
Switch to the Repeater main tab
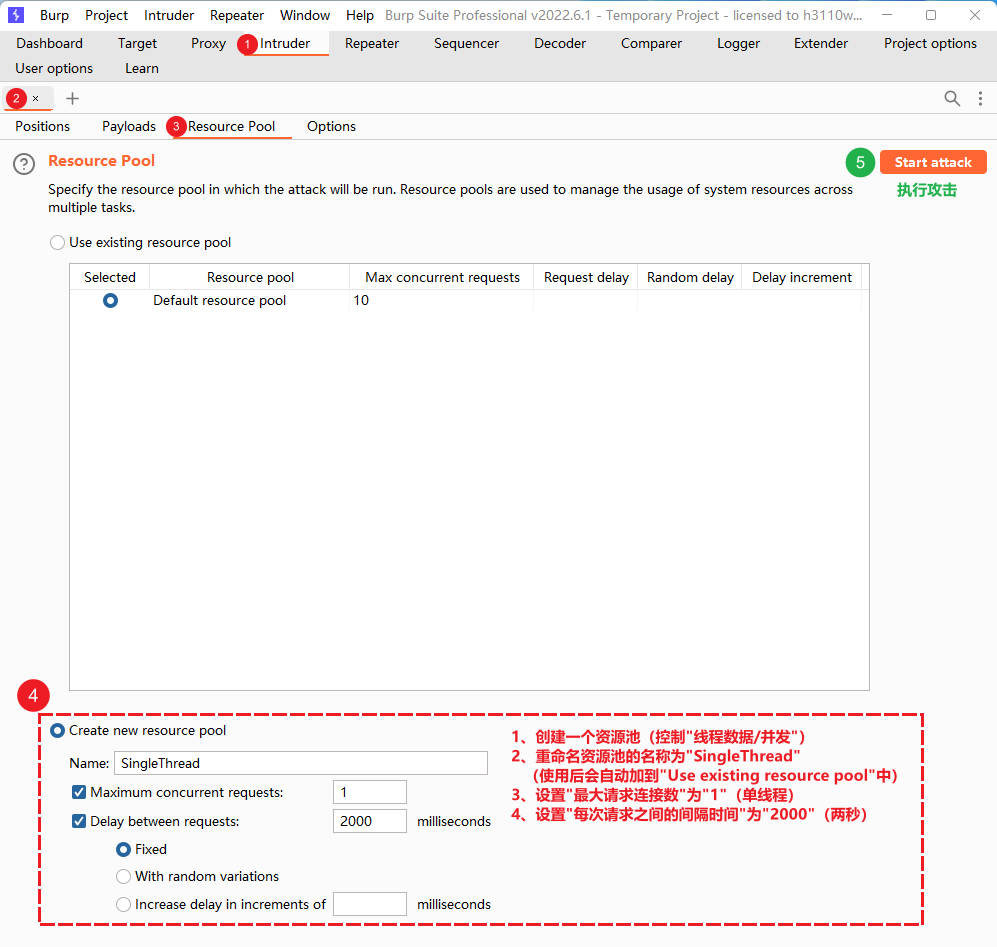(372, 43)
